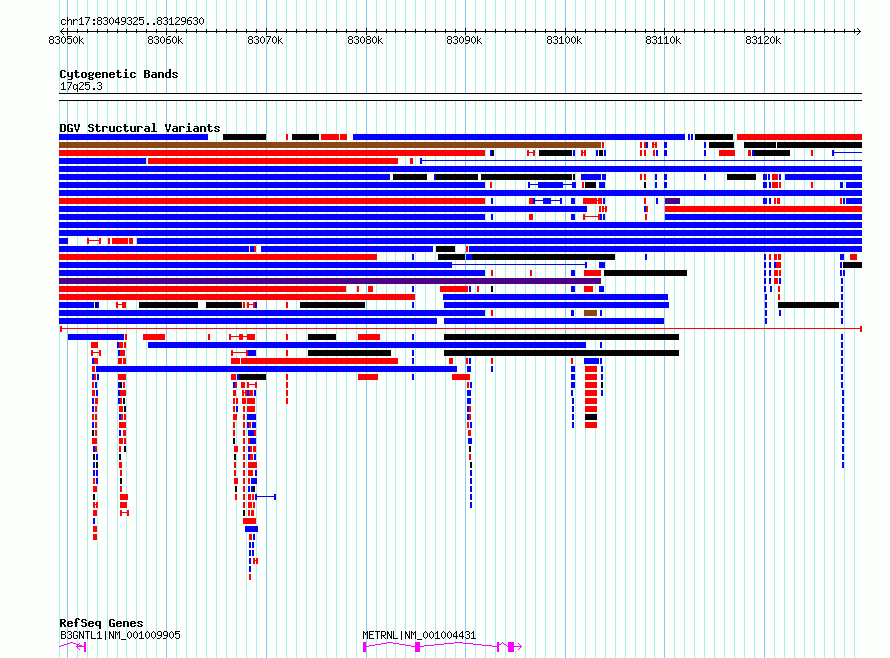Click the 83070k ruler label
890x658 pixels.
265,40
